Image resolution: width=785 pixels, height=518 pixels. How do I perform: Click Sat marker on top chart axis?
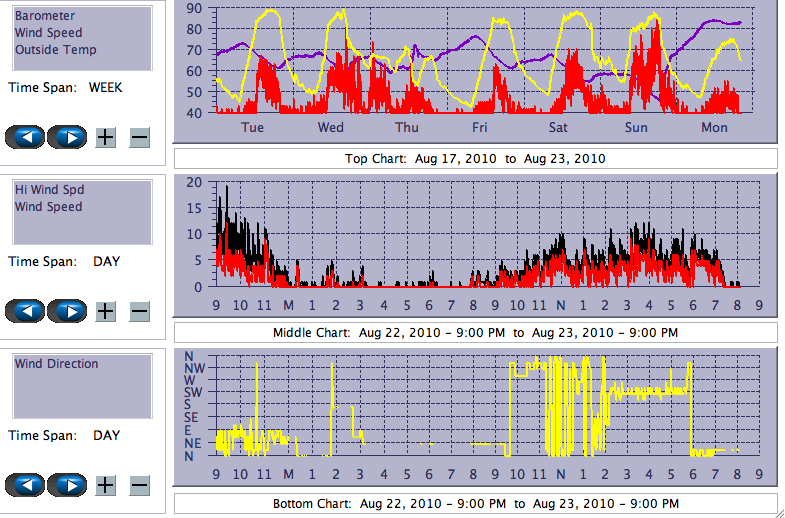pos(558,128)
